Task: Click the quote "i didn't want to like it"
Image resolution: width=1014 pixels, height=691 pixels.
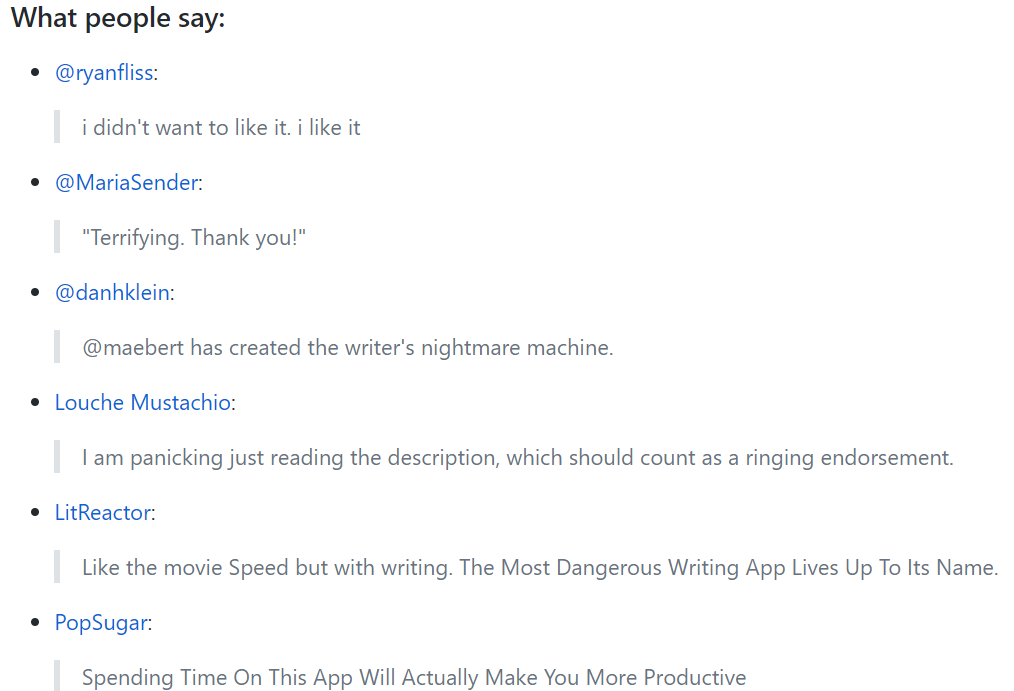Action: (221, 128)
